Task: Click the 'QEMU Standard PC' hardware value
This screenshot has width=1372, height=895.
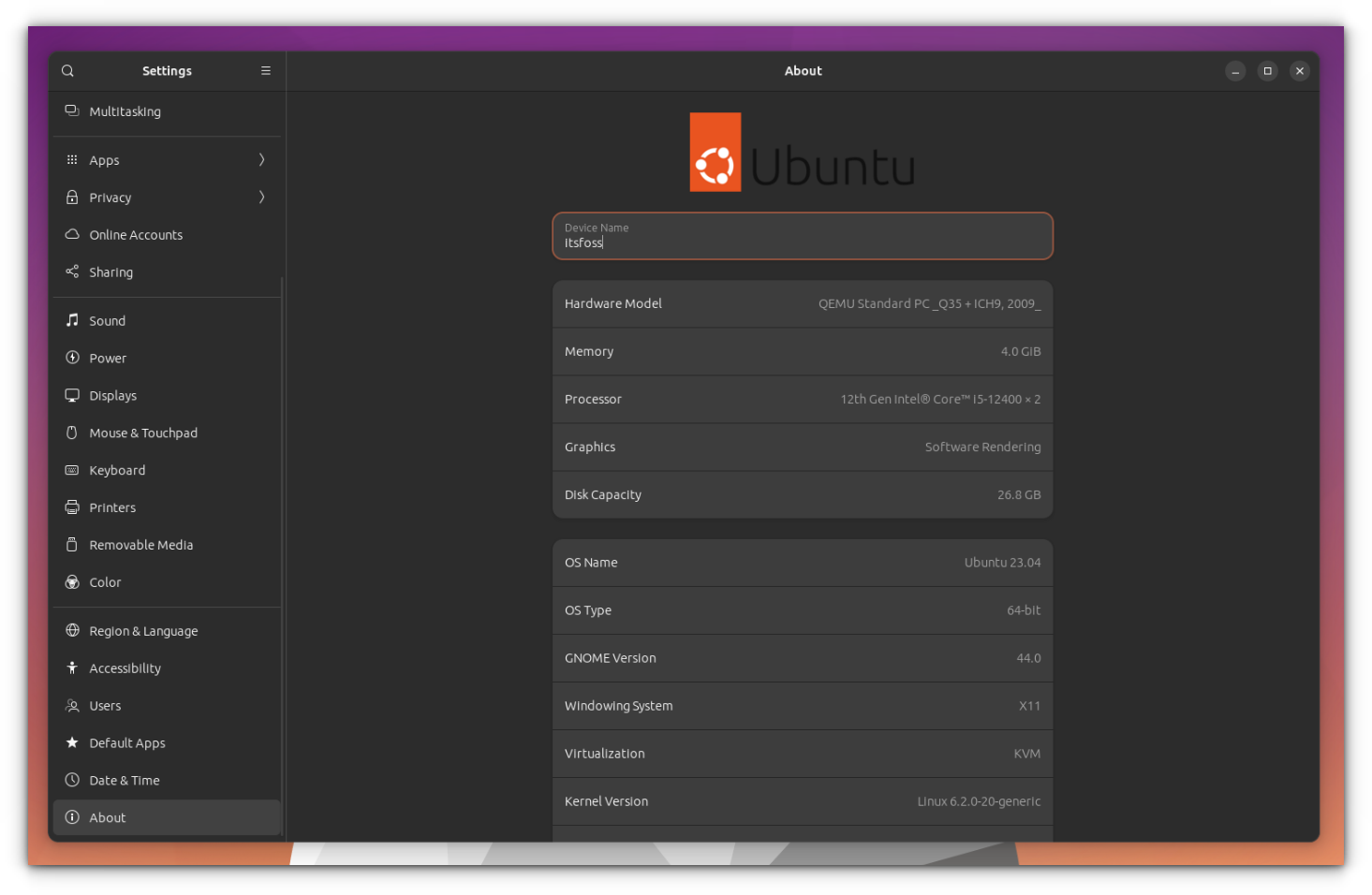Action: point(930,304)
